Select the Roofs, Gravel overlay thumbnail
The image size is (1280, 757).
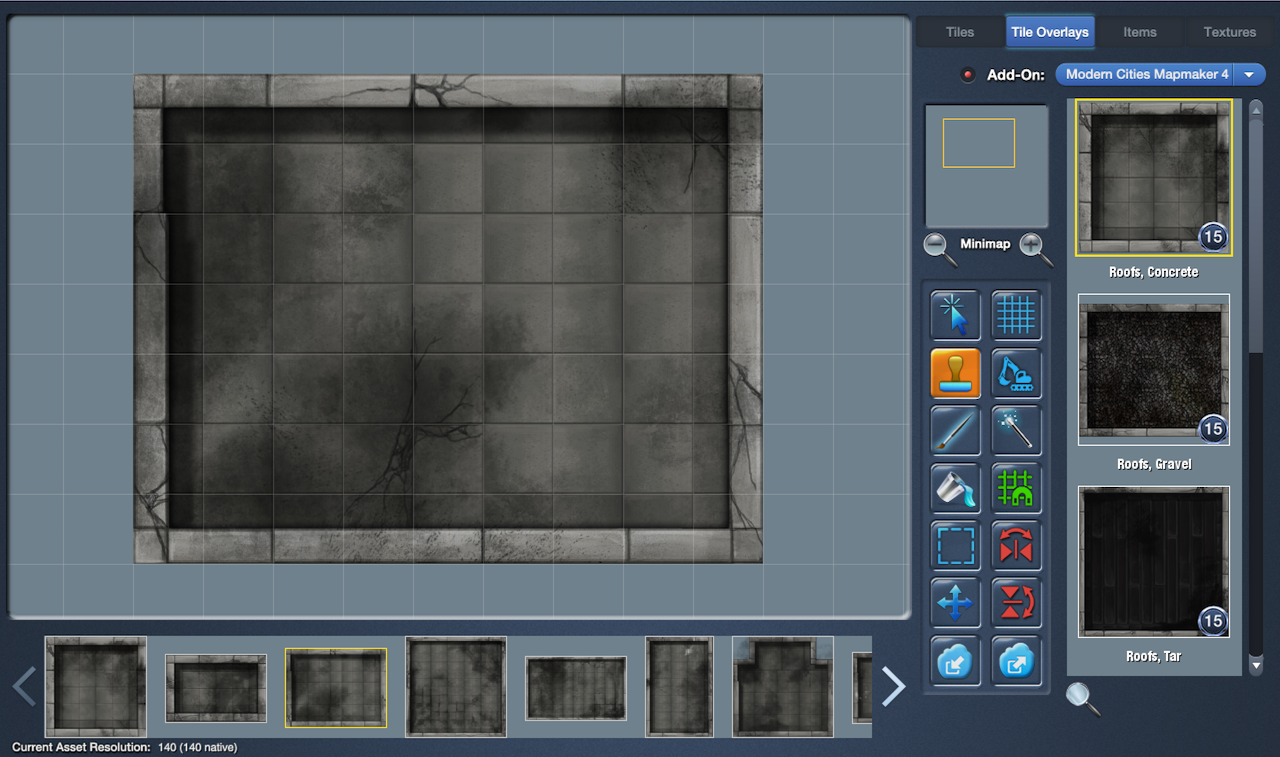pyautogui.click(x=1153, y=370)
